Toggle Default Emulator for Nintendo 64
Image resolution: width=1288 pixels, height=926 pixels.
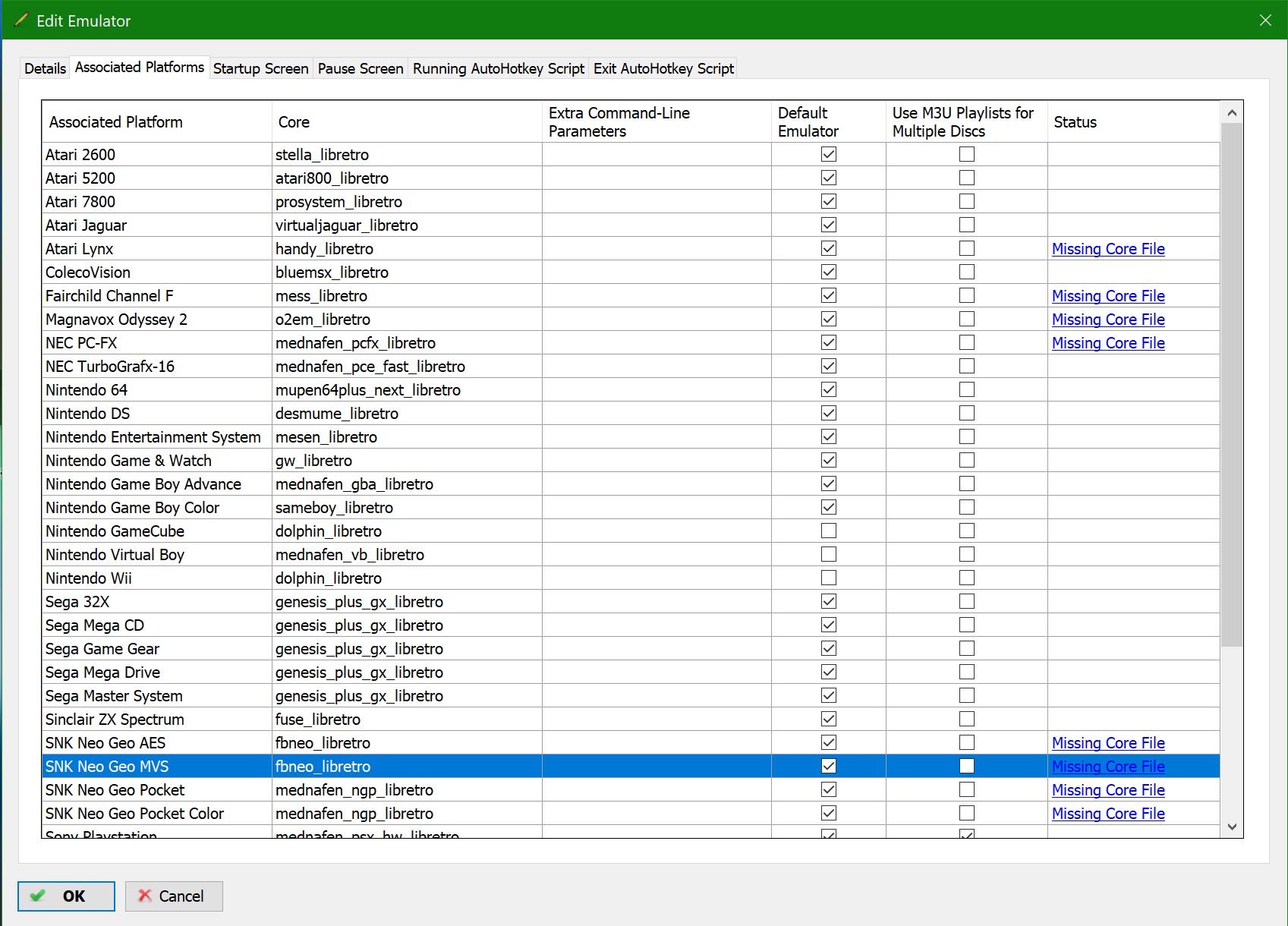click(x=829, y=389)
